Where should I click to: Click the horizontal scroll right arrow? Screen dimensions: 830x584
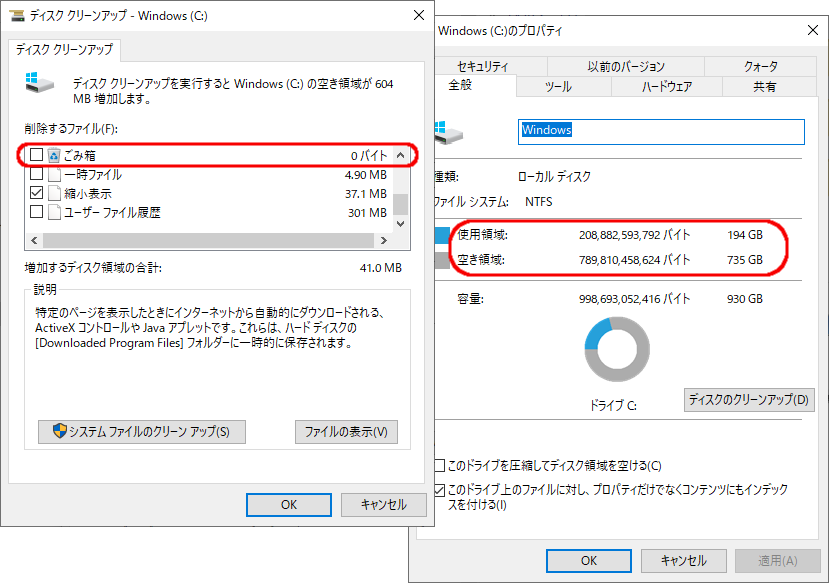pyautogui.click(x=384, y=240)
